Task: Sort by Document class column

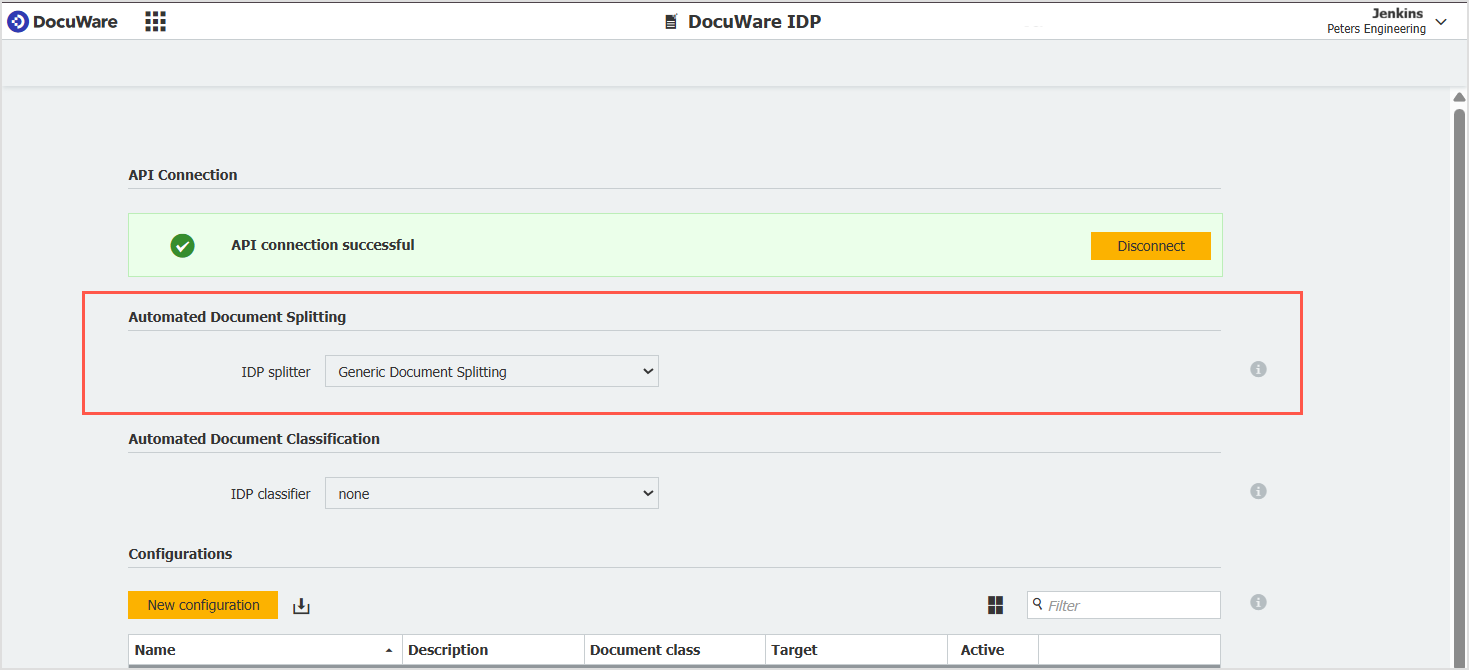Action: (673, 650)
